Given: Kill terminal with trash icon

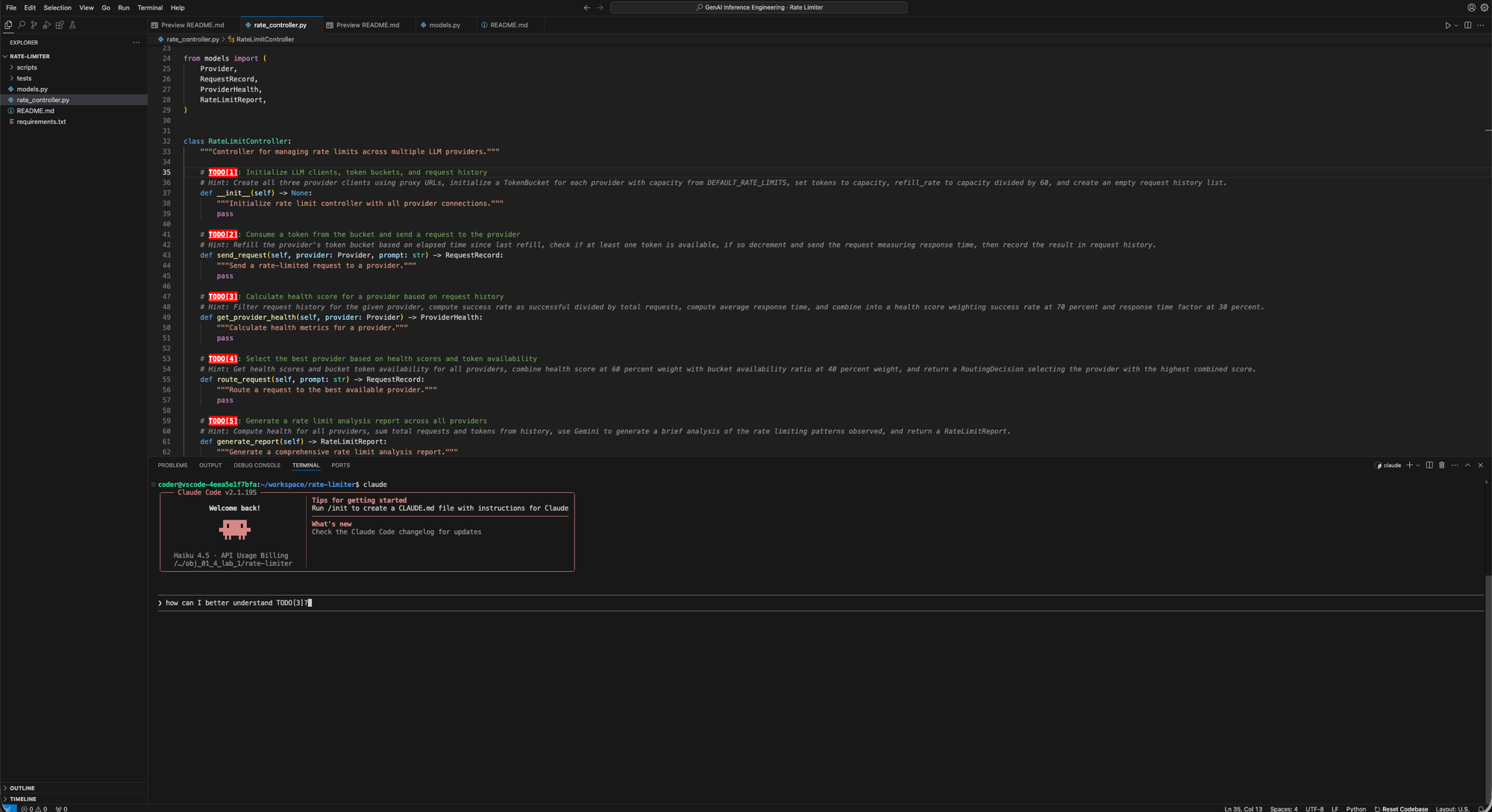Looking at the screenshot, I should pos(1442,465).
